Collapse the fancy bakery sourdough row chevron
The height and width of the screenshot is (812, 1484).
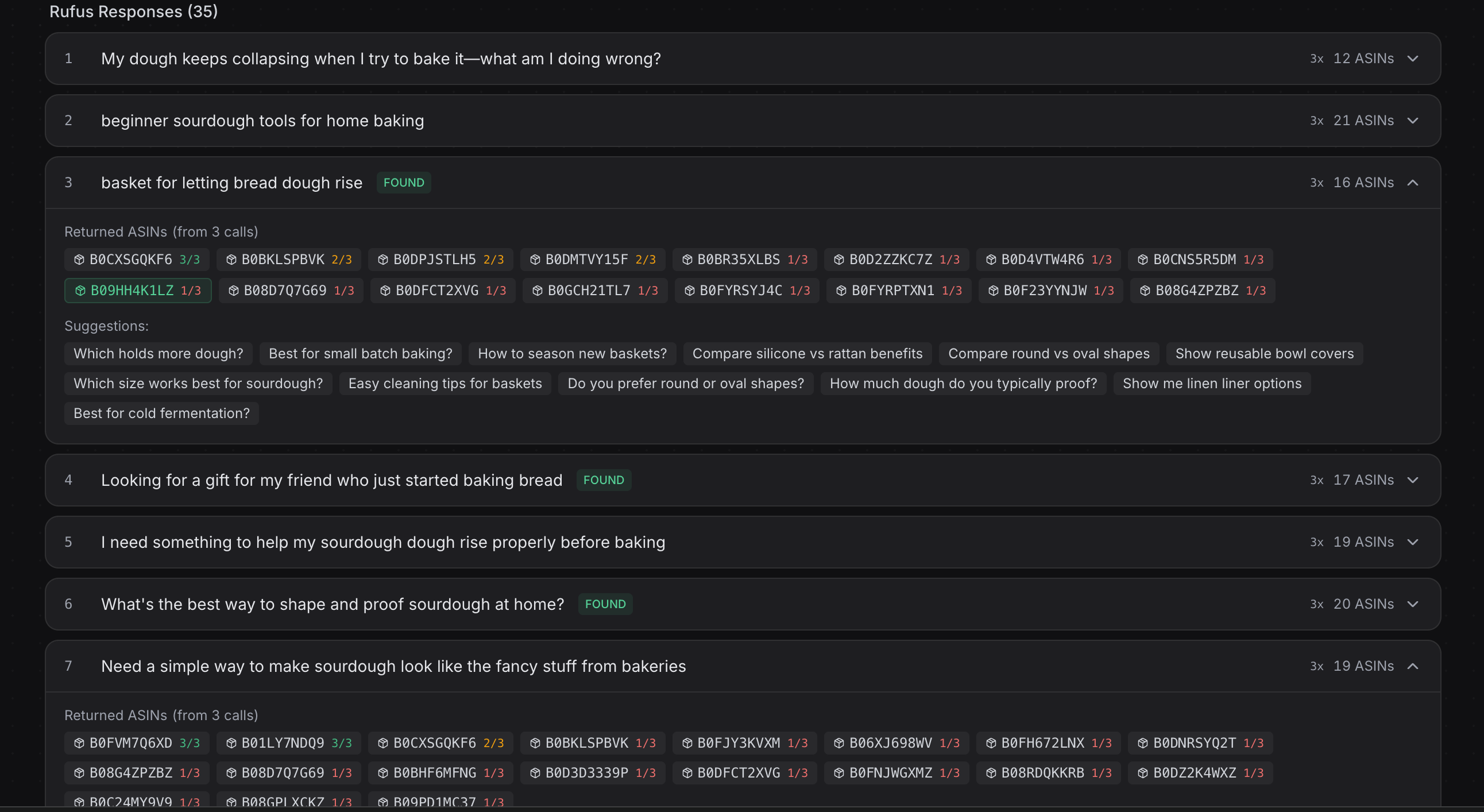[1412, 666]
